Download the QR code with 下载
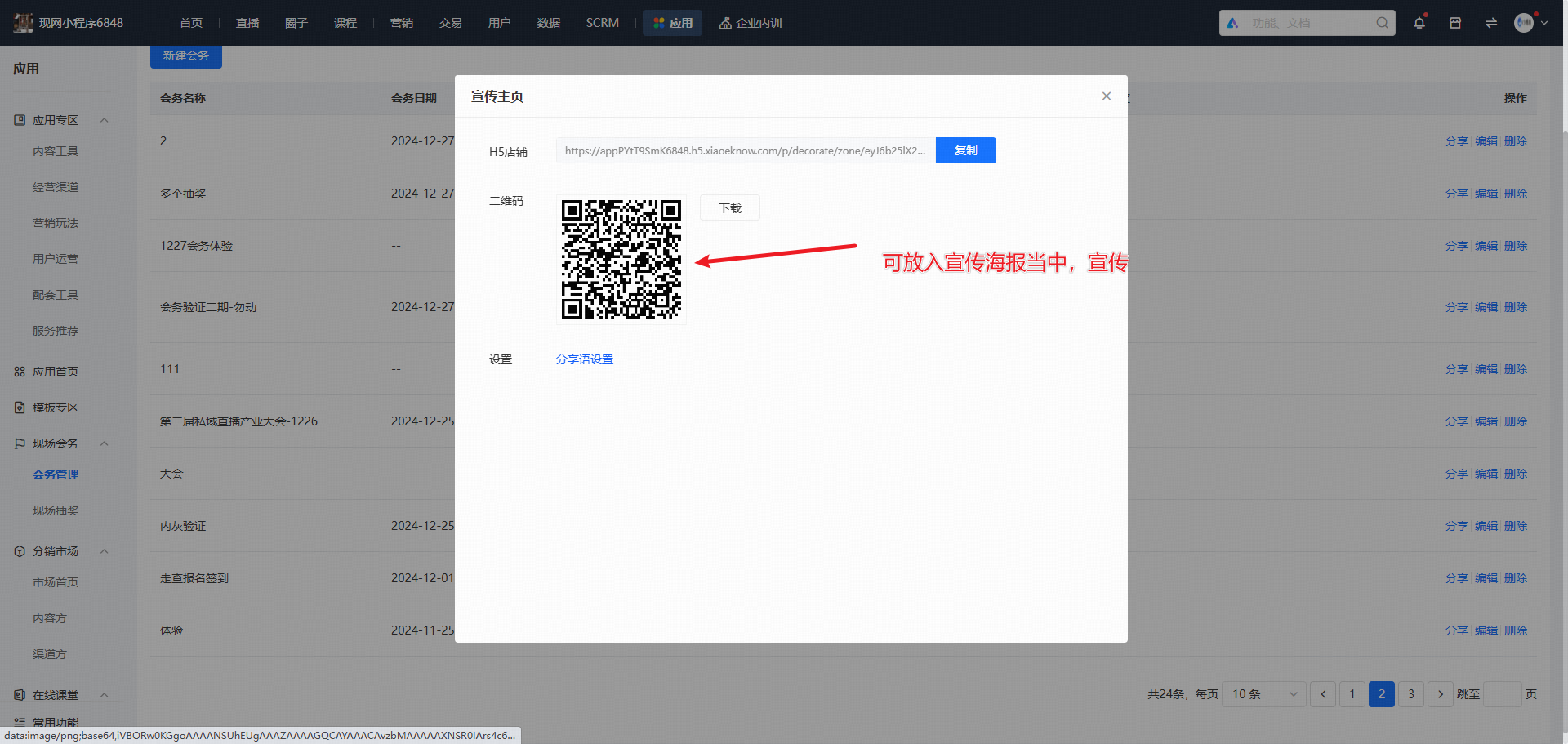This screenshot has height=744, width=1568. pos(730,208)
